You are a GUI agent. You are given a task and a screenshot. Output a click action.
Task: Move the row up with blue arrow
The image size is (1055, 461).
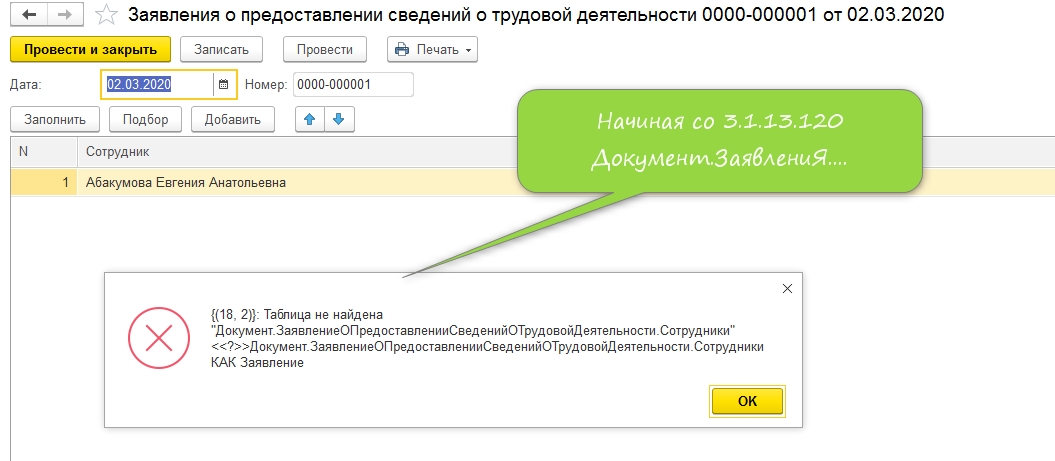tap(310, 120)
